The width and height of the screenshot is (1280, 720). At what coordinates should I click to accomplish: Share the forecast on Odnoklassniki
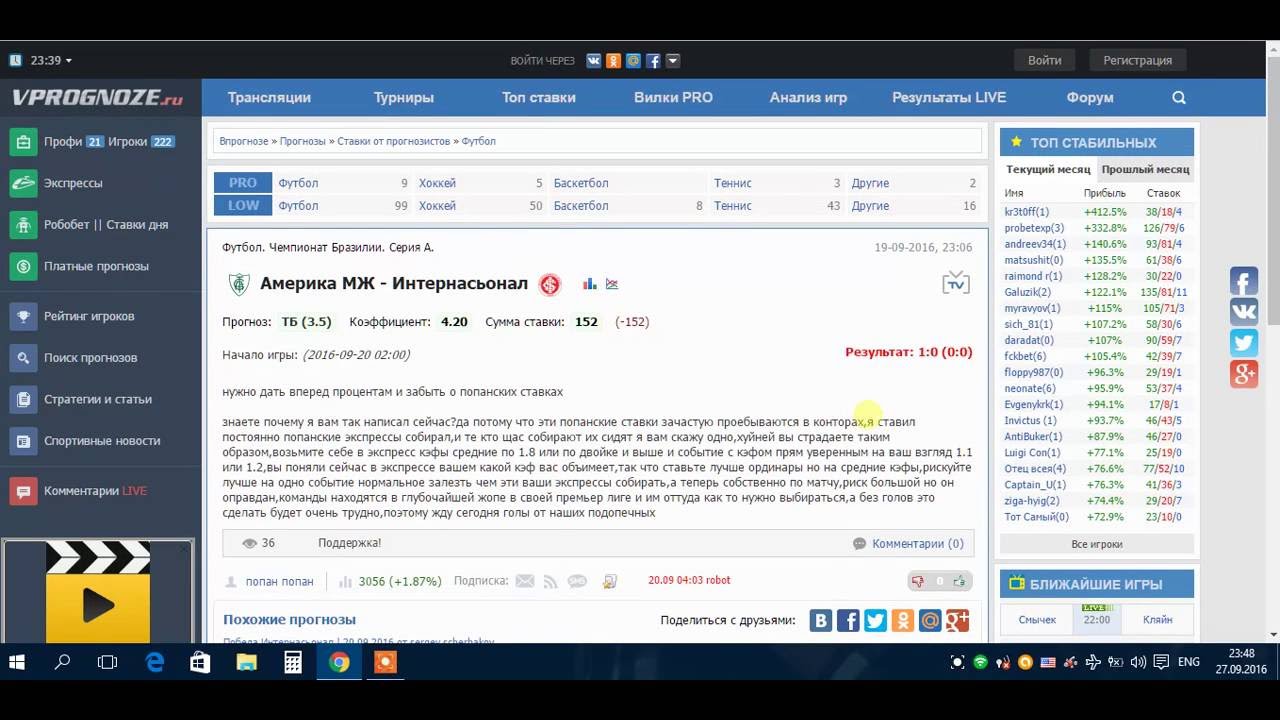tap(903, 621)
